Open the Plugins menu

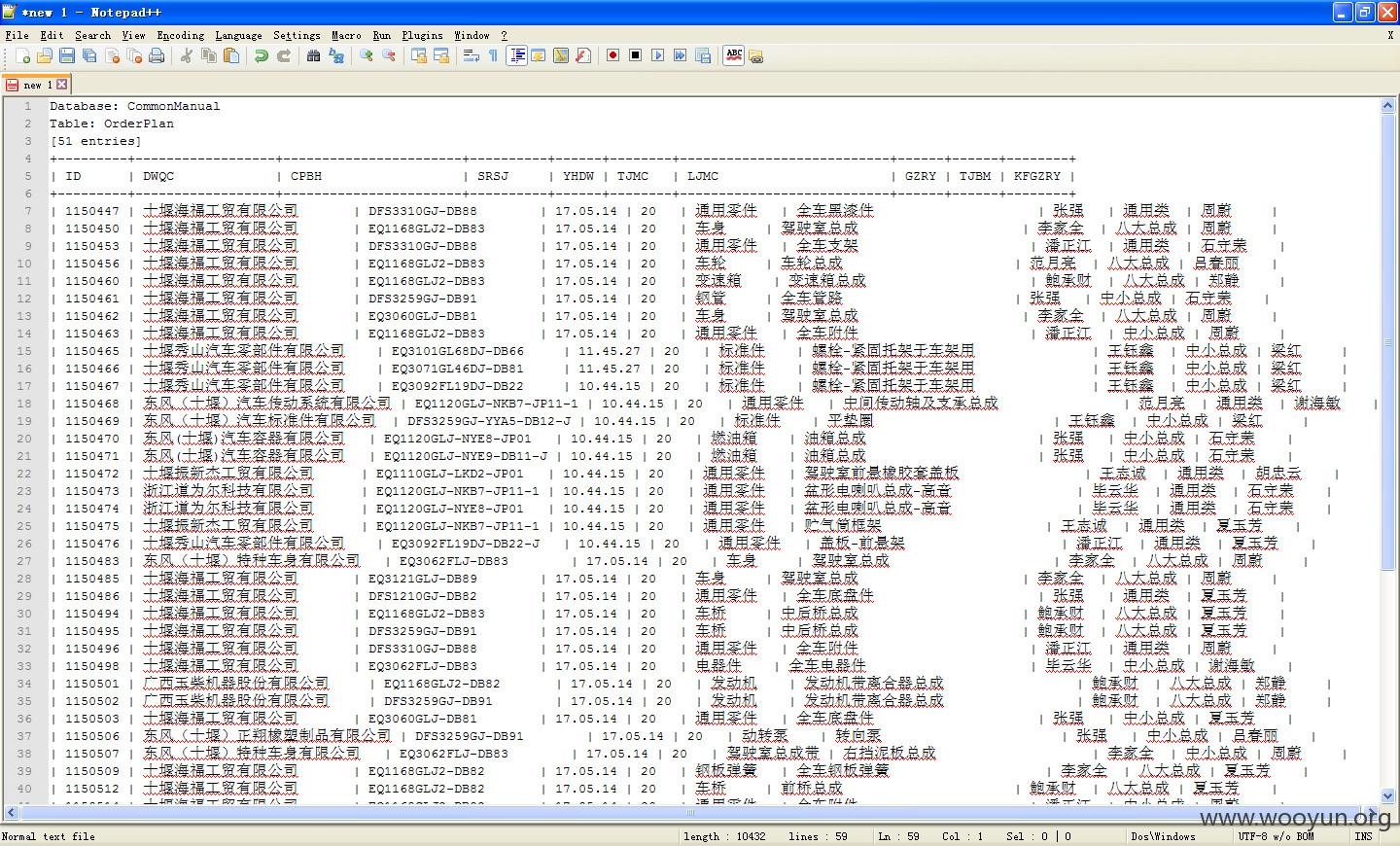click(422, 35)
